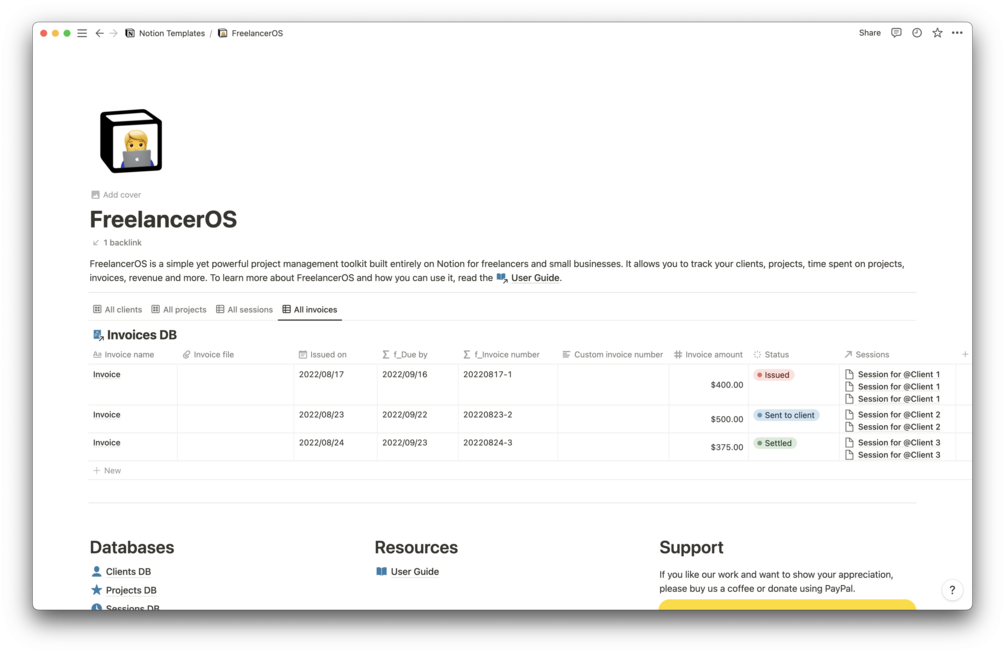Switch to All clients tab
Image resolution: width=1005 pixels, height=653 pixels.
[117, 310]
